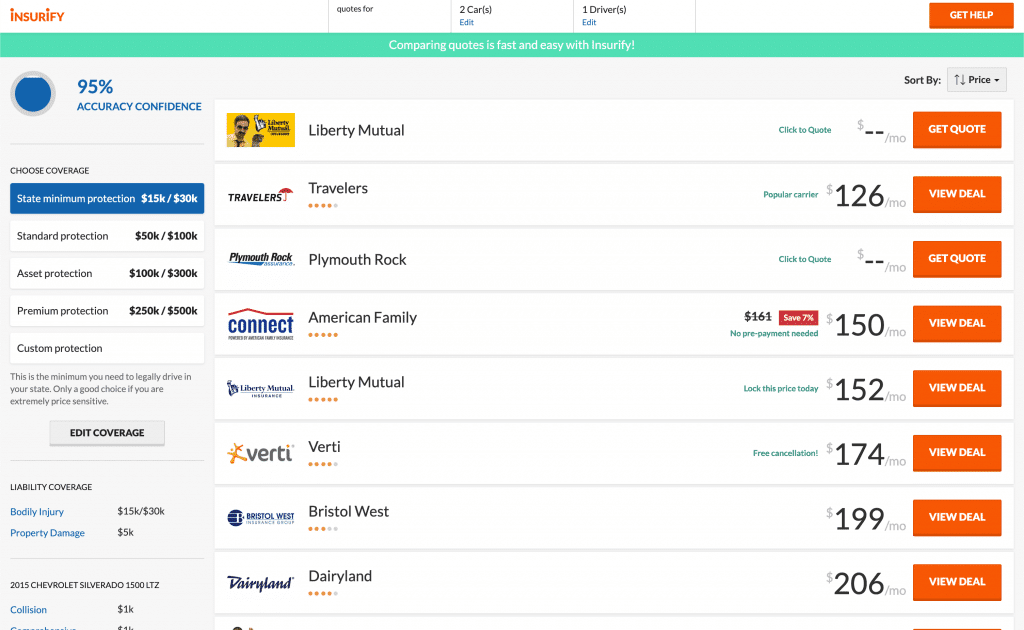Screen dimensions: 1024x630
Task: Open the Property Damage coverage link
Action: 47,533
